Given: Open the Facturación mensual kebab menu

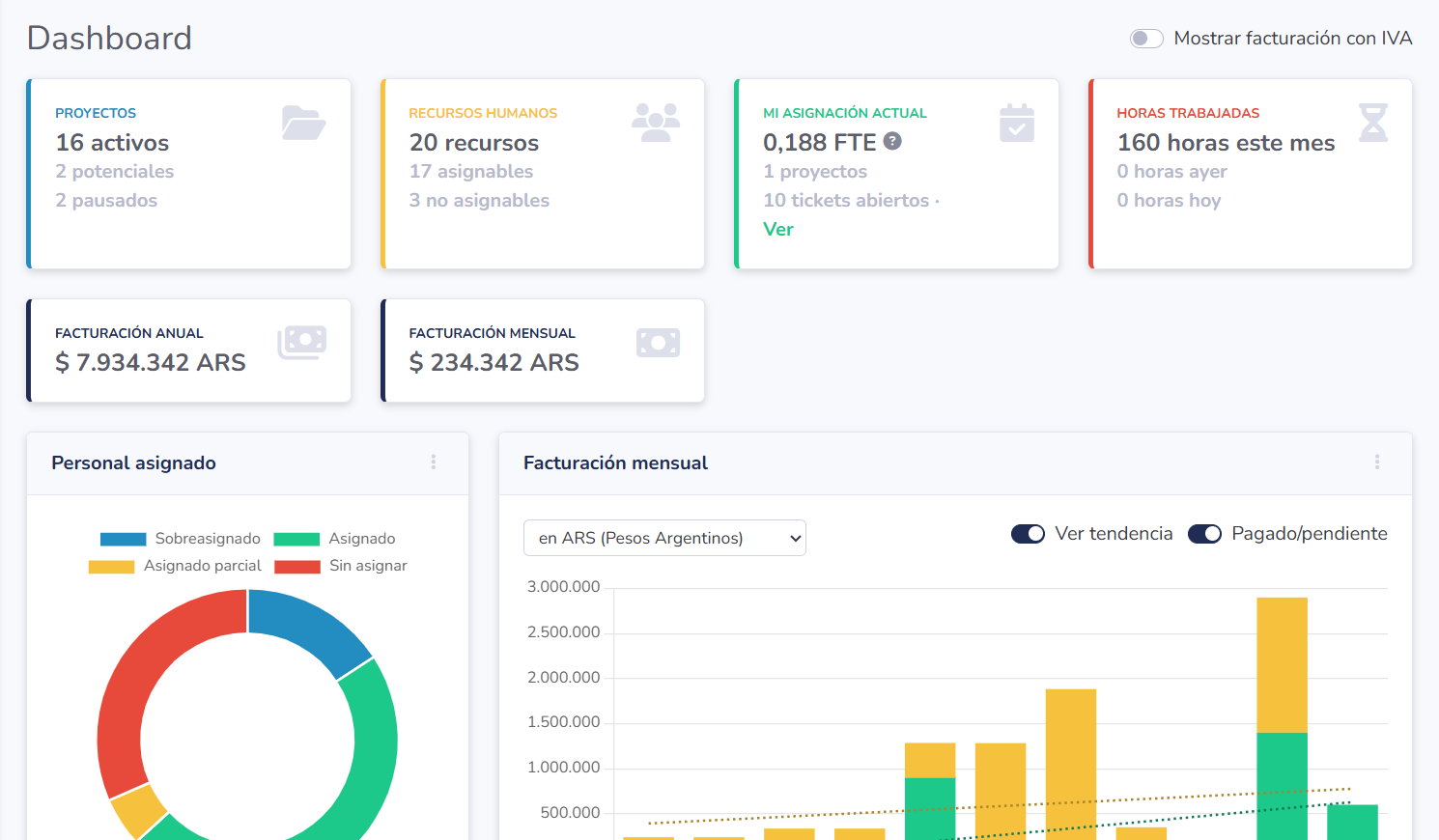Looking at the screenshot, I should (x=1377, y=462).
